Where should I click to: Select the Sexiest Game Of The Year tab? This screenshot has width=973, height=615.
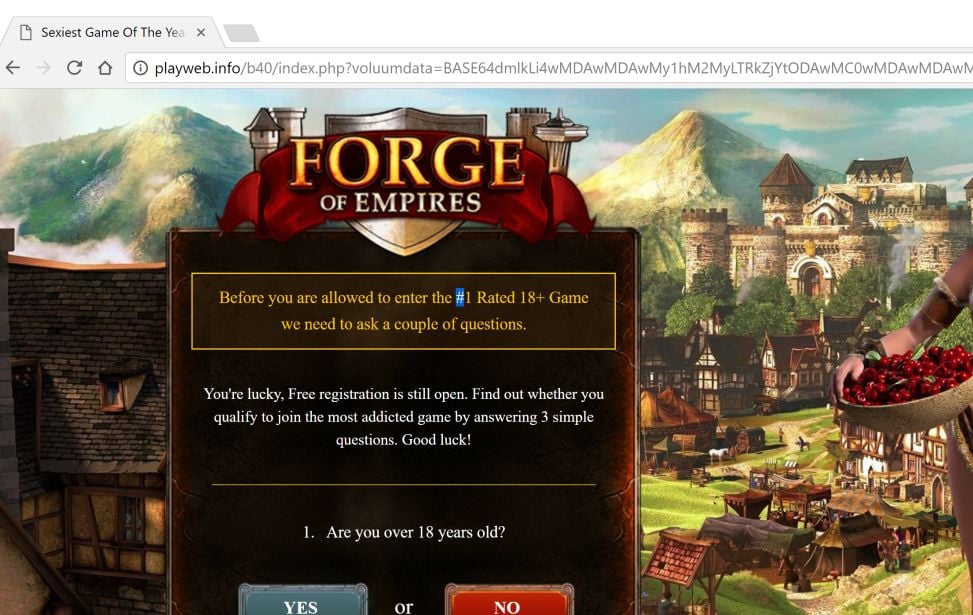[x=112, y=32]
